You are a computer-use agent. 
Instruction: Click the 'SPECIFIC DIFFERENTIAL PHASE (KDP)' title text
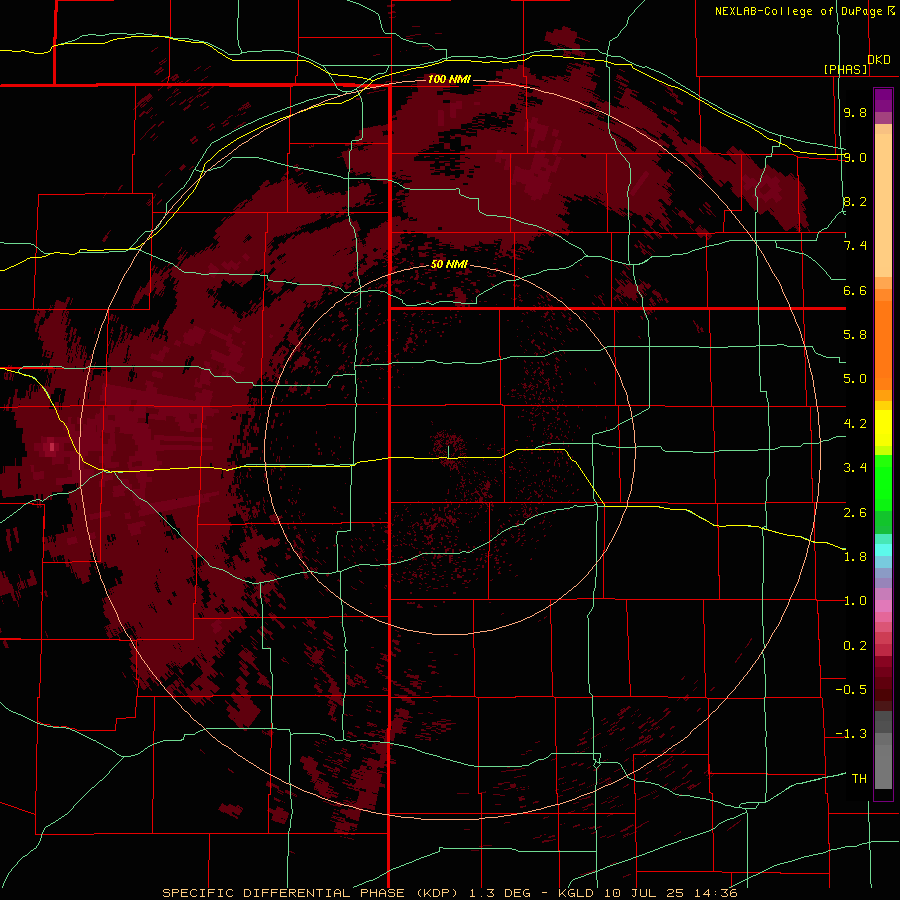coord(311,893)
